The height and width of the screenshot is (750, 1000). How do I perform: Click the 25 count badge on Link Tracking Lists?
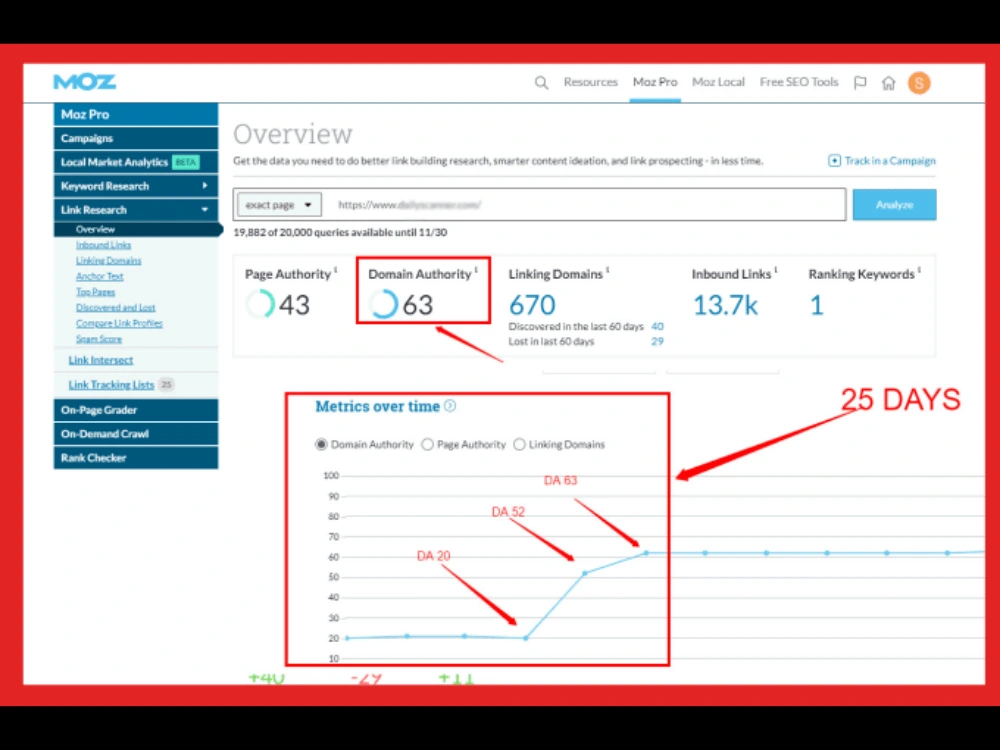[x=166, y=385]
